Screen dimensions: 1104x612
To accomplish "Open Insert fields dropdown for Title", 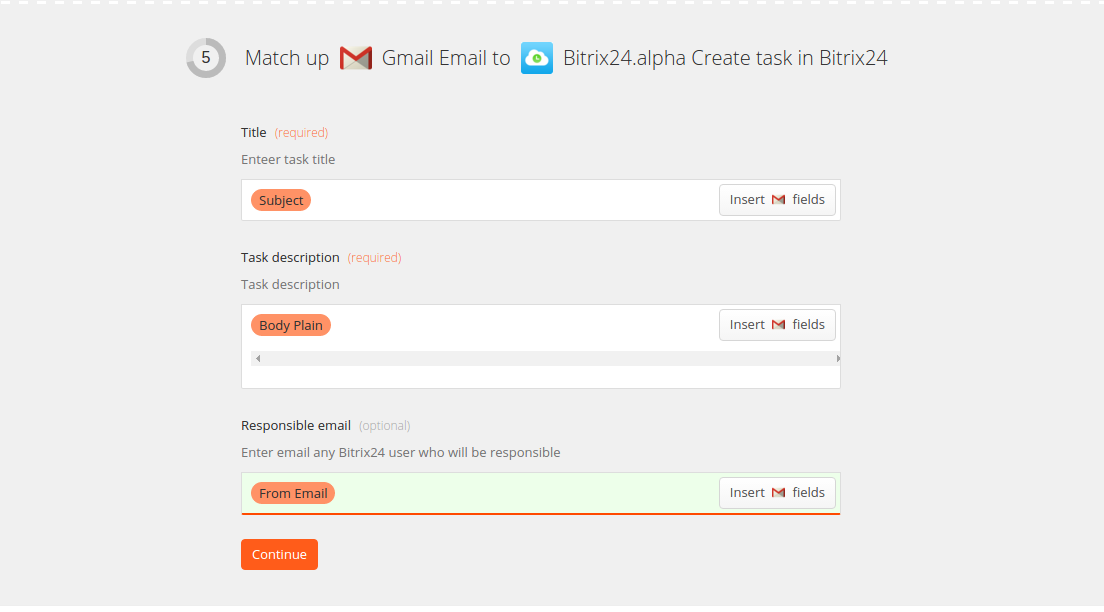I will 777,200.
